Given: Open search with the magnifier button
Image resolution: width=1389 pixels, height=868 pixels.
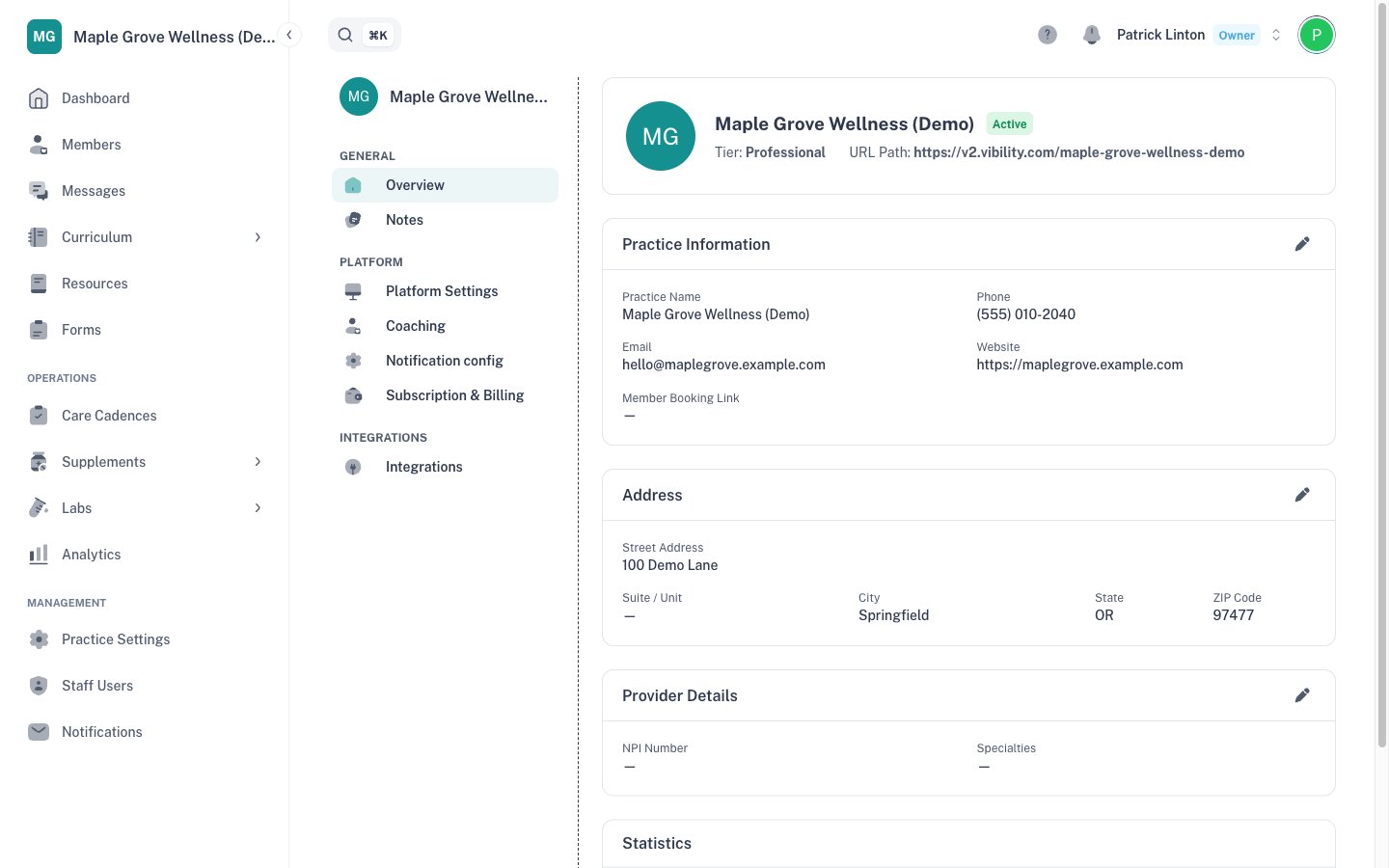Looking at the screenshot, I should coord(345,35).
